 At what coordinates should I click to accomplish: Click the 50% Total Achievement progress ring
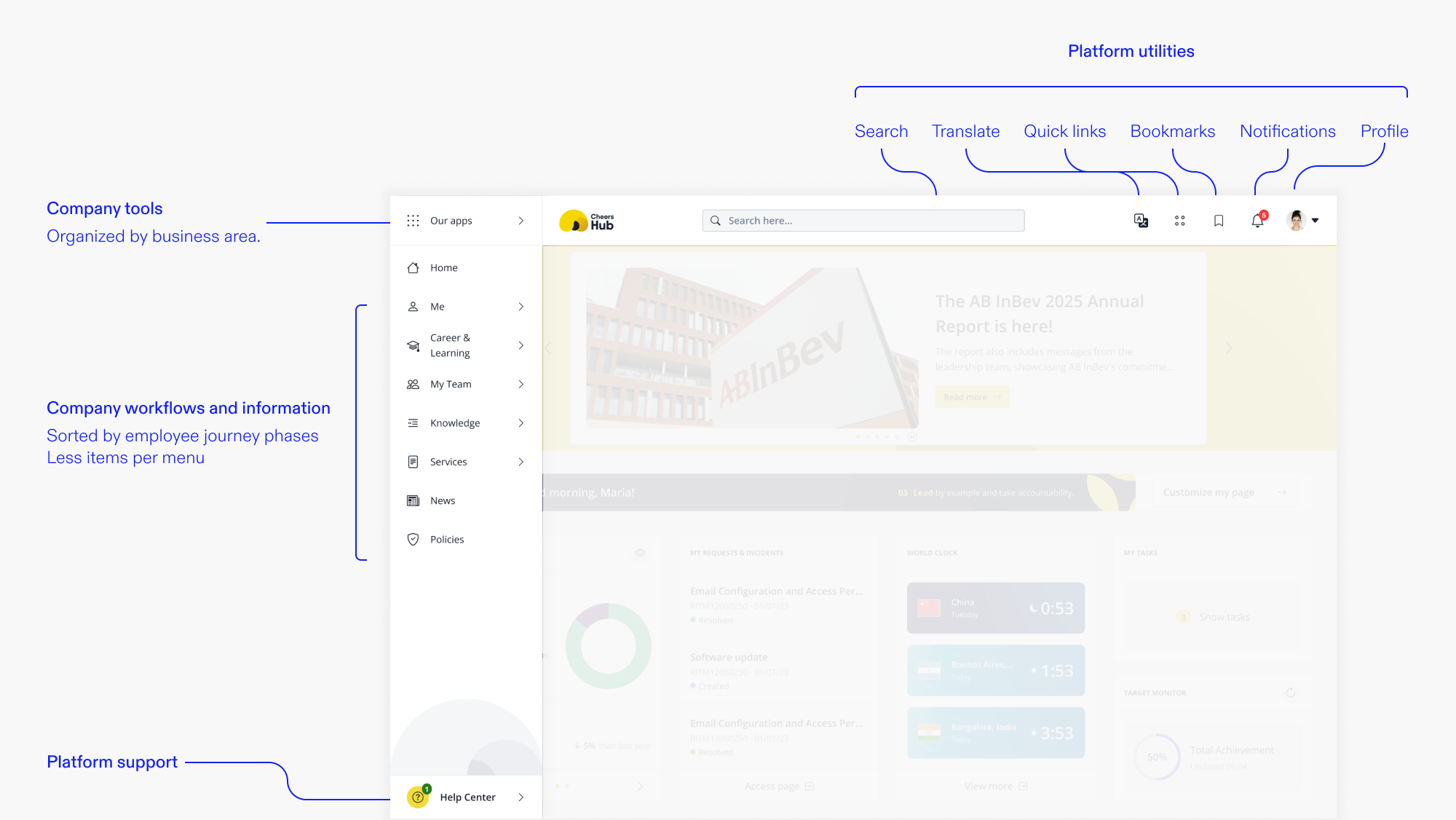1156,757
